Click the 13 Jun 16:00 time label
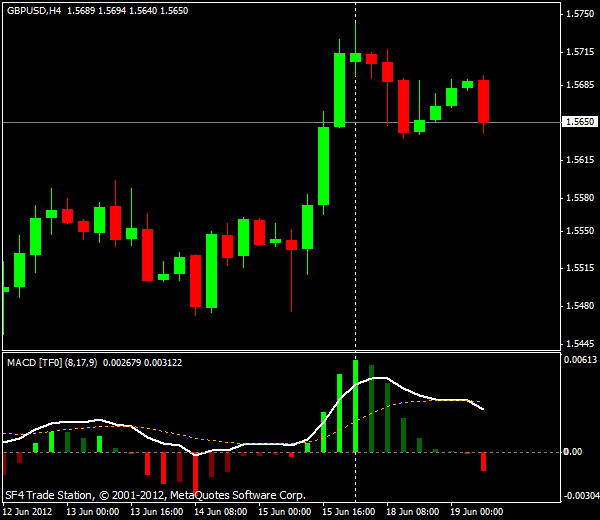The width and height of the screenshot is (600, 520). (x=157, y=512)
